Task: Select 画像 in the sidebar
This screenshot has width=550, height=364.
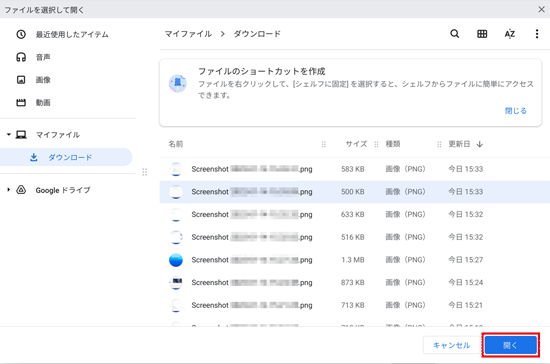Action: pyautogui.click(x=43, y=80)
